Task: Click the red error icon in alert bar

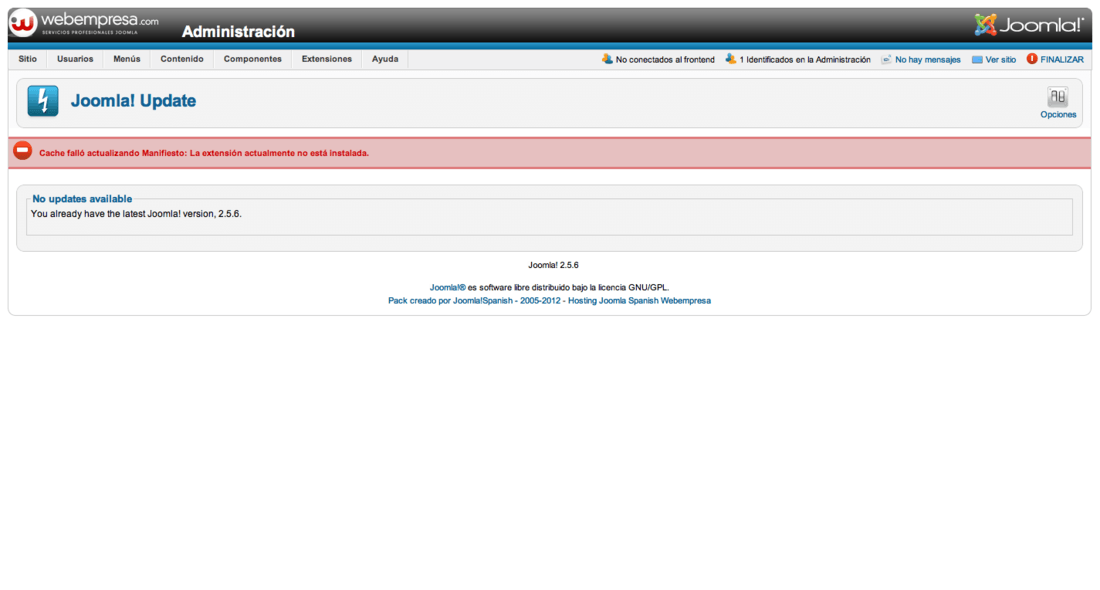Action: click(22, 151)
